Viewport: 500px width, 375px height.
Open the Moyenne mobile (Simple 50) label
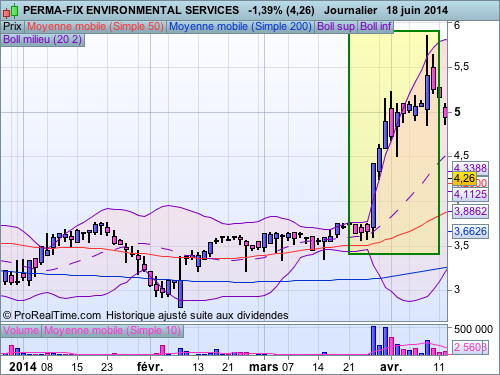(95, 26)
